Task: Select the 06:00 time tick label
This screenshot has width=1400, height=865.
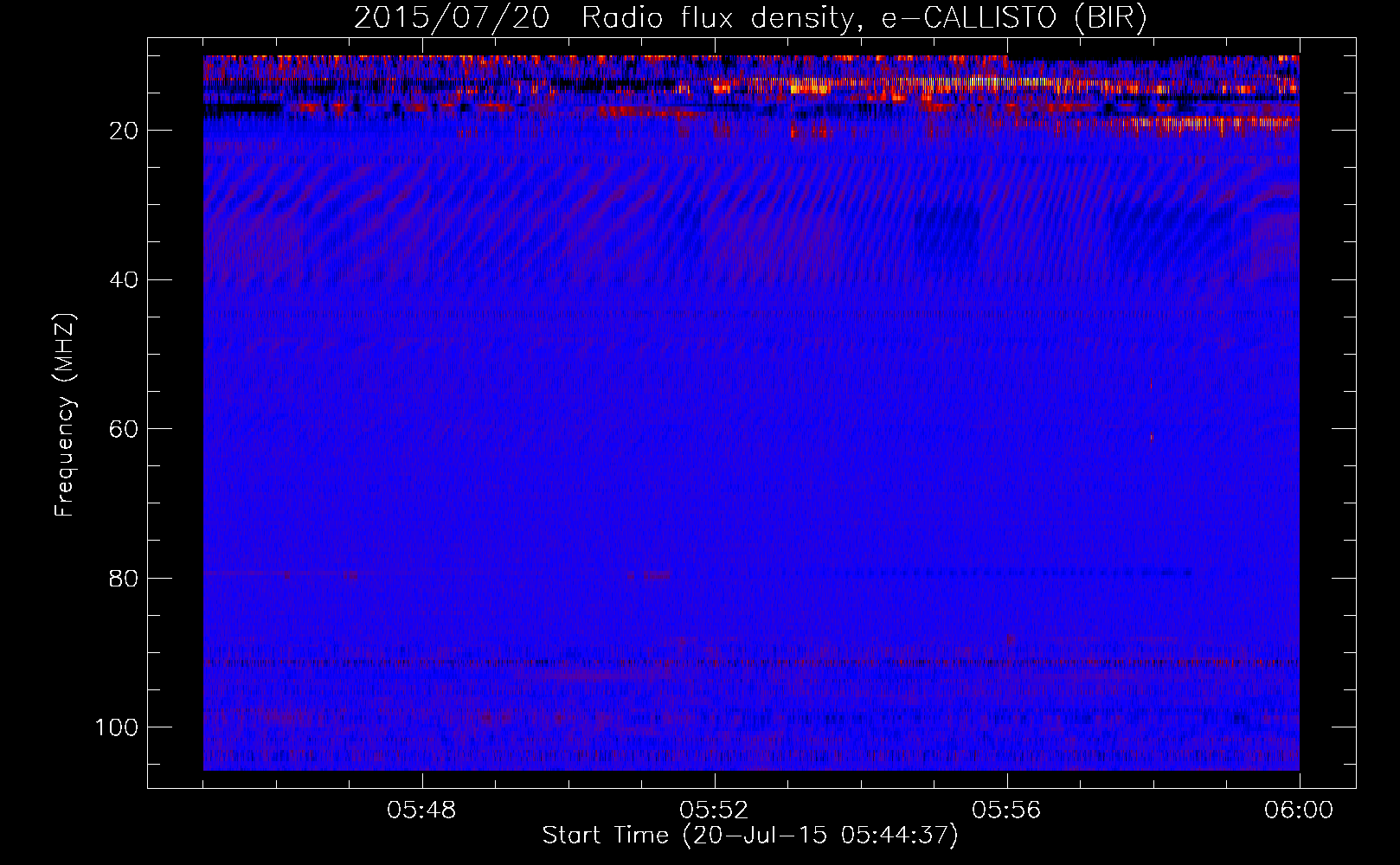Action: pyautogui.click(x=1299, y=811)
